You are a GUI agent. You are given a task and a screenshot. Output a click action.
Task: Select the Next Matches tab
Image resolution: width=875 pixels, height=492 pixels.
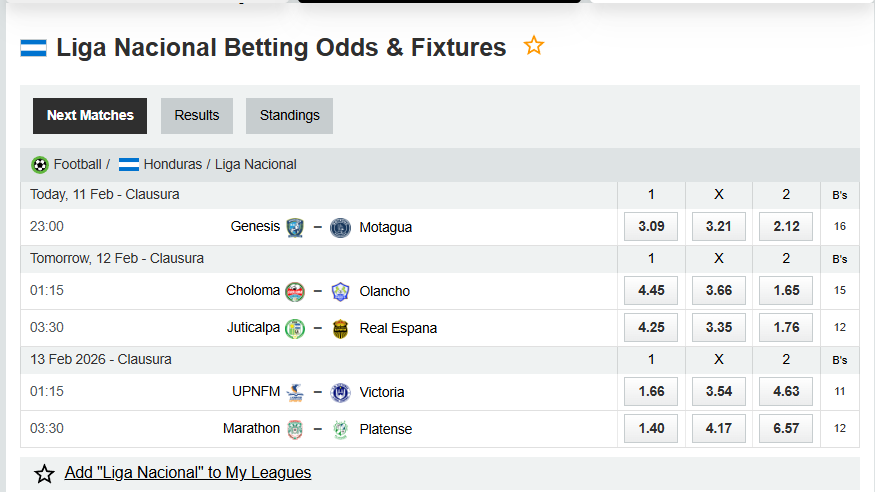coord(90,116)
